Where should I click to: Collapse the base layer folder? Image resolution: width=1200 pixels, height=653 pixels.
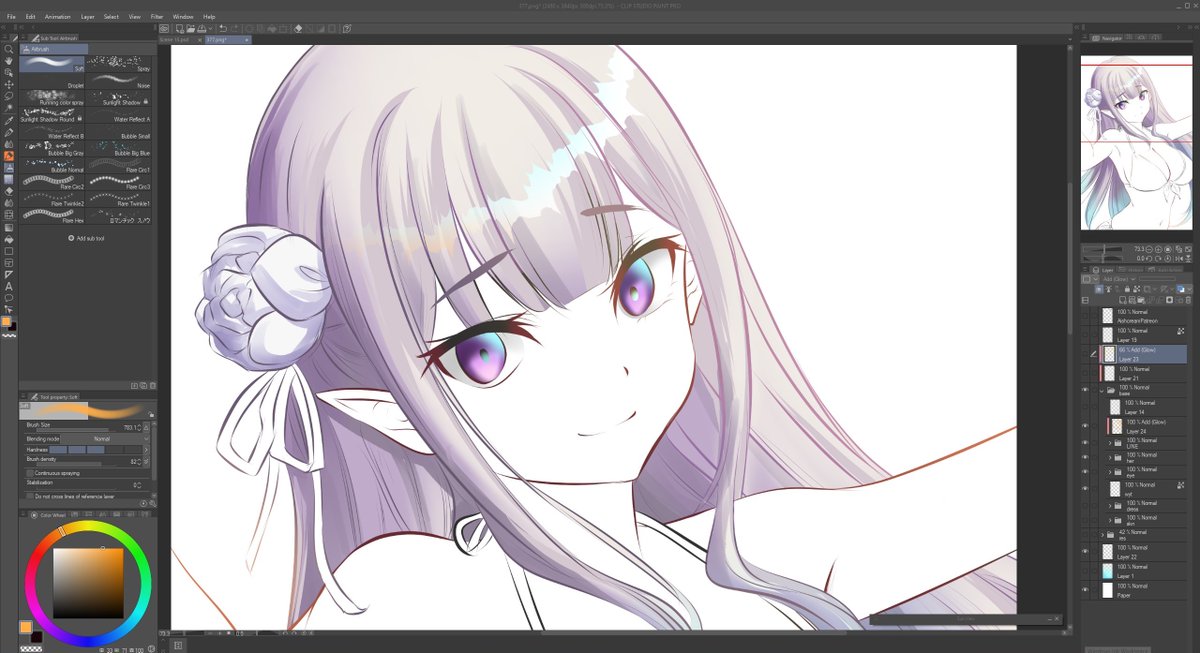point(1102,391)
